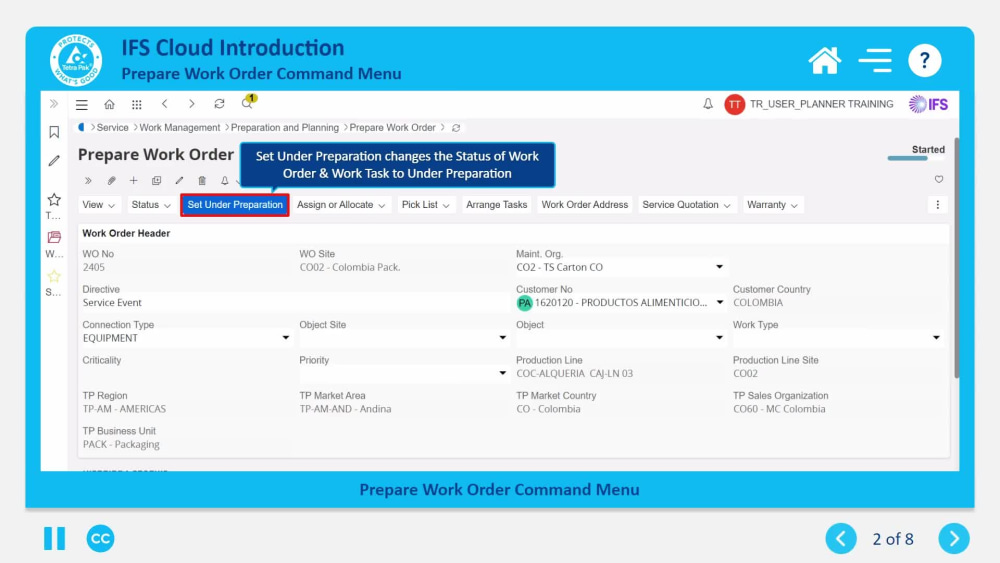Viewport: 1000px width, 563px height.
Task: Open the Service Quotation dropdown
Action: [686, 205]
